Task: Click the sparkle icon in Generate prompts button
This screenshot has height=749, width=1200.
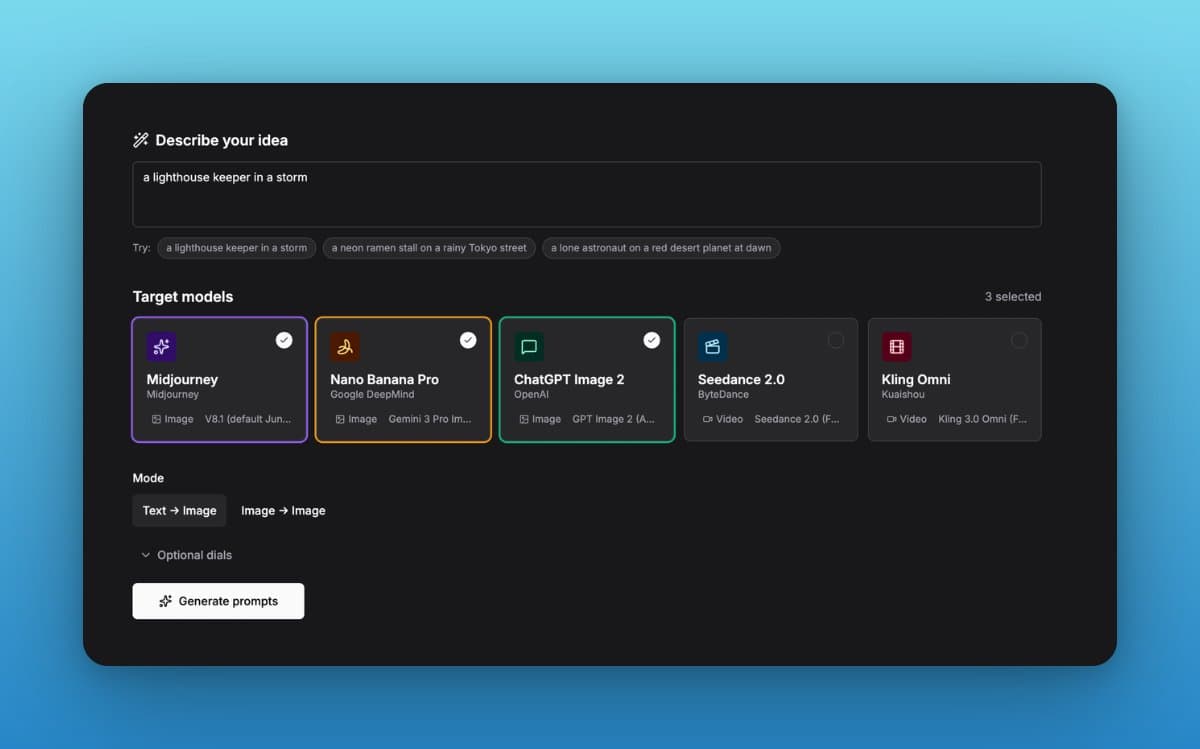Action: coord(165,601)
